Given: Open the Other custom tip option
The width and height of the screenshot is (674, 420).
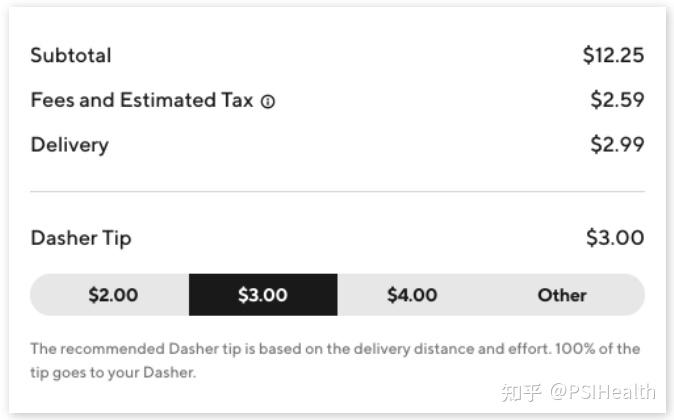Looking at the screenshot, I should point(562,295).
